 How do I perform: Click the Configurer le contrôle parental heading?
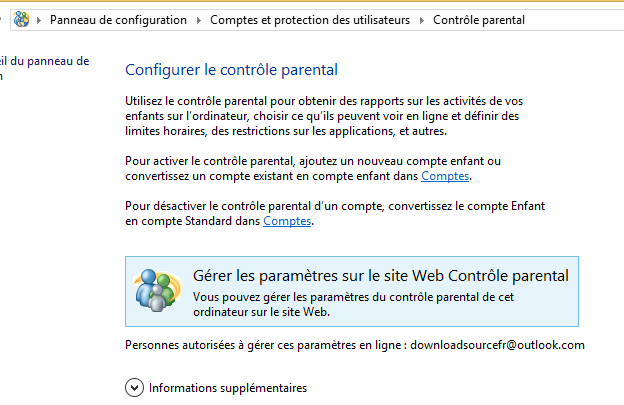click(231, 70)
